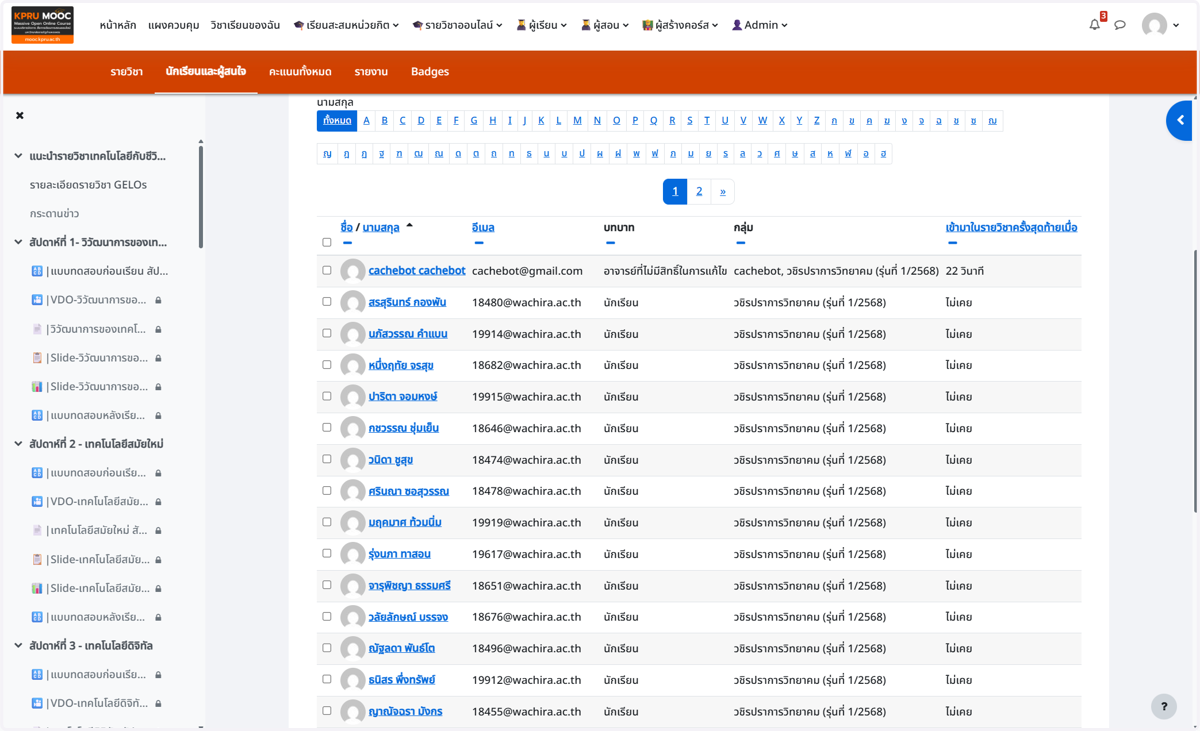Open the ผู้เรียน dropdown menu

541,25
